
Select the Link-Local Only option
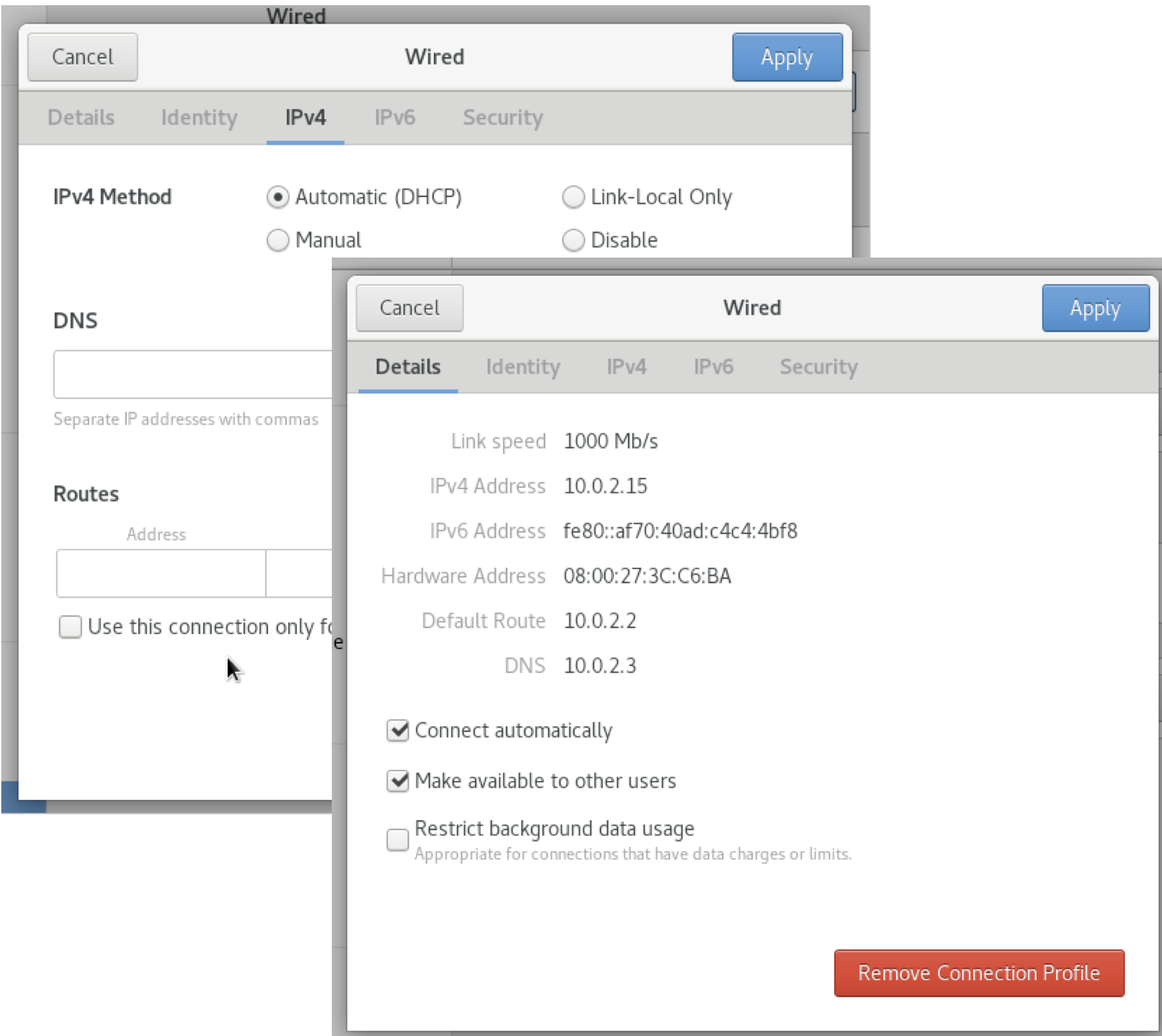(573, 197)
